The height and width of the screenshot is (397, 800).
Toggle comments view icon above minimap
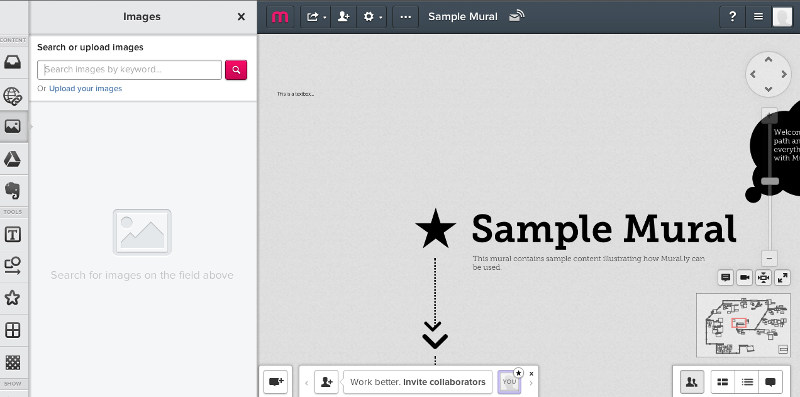(726, 278)
